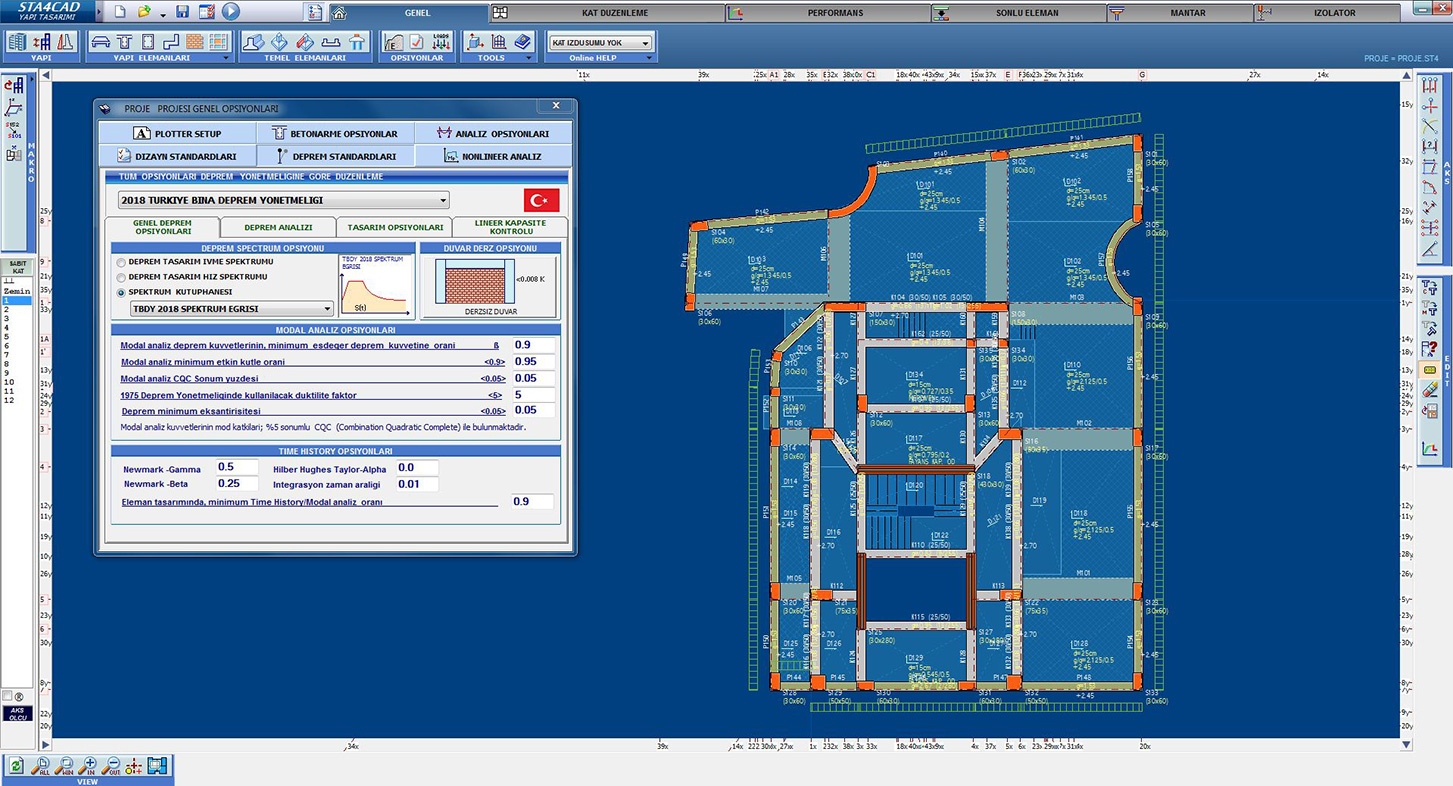Click the first icon in MAKRO panel
Screen dimensions: 1453x786
[14, 88]
